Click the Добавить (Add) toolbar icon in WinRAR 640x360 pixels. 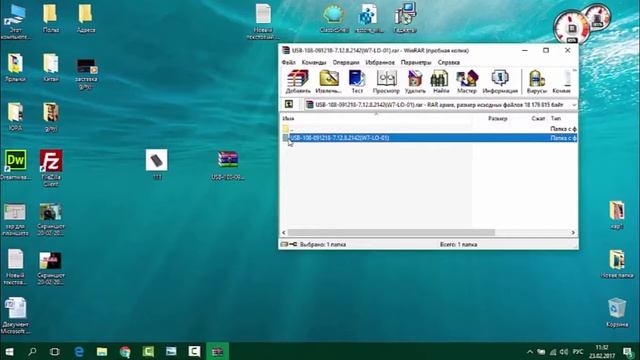298,82
